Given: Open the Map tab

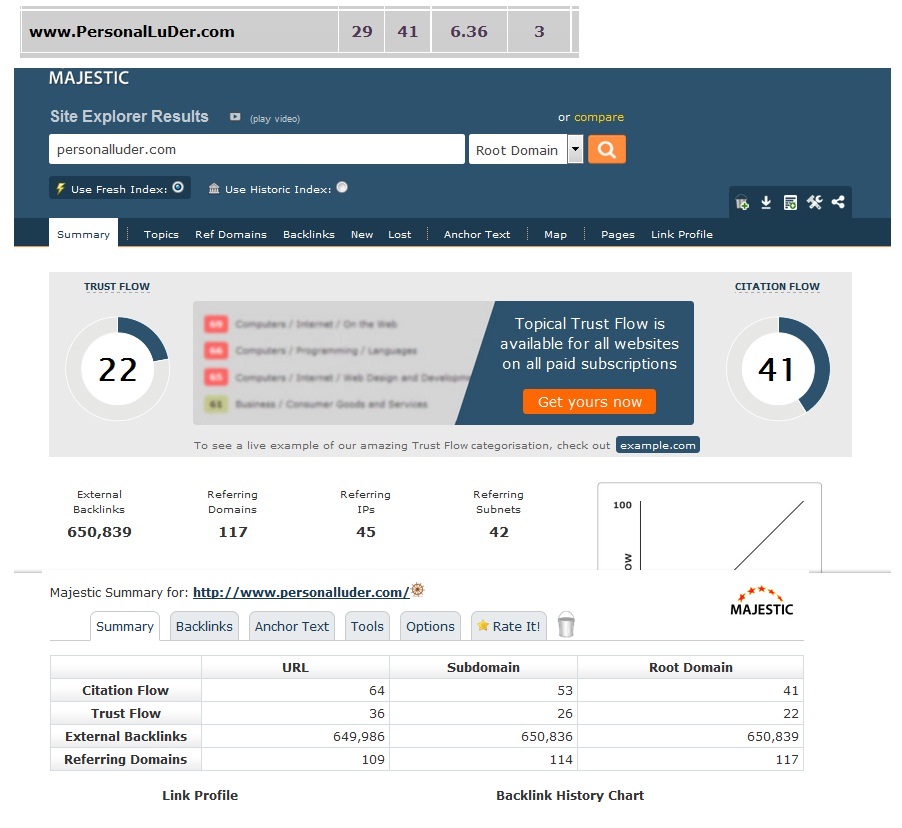Looking at the screenshot, I should coord(555,234).
